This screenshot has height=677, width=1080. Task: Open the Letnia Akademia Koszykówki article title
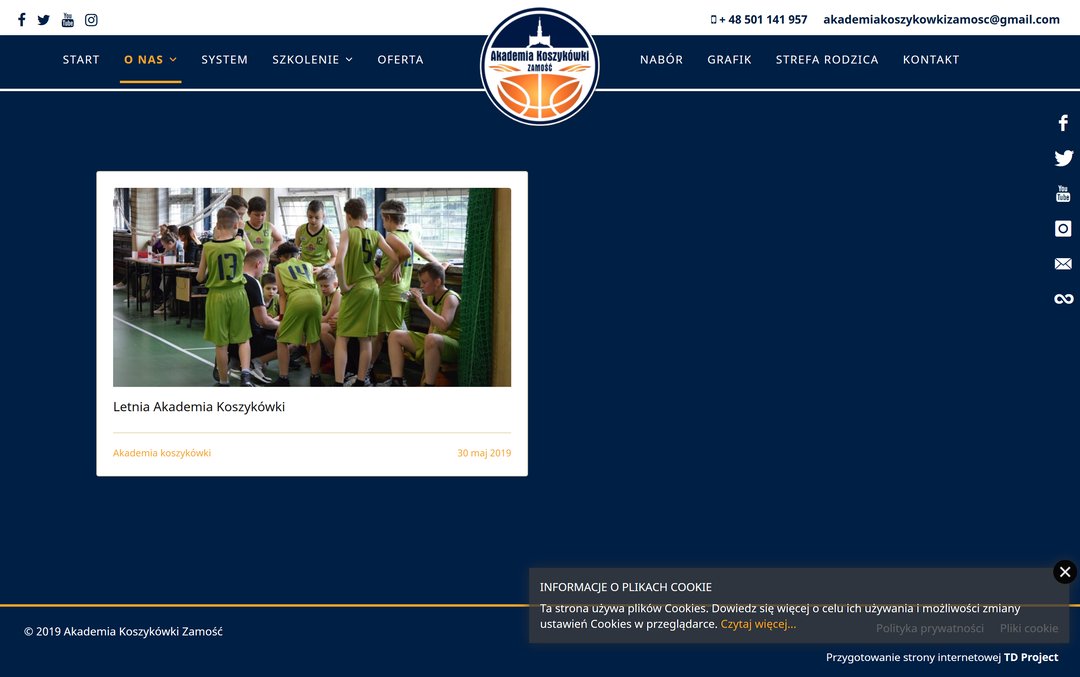(199, 407)
